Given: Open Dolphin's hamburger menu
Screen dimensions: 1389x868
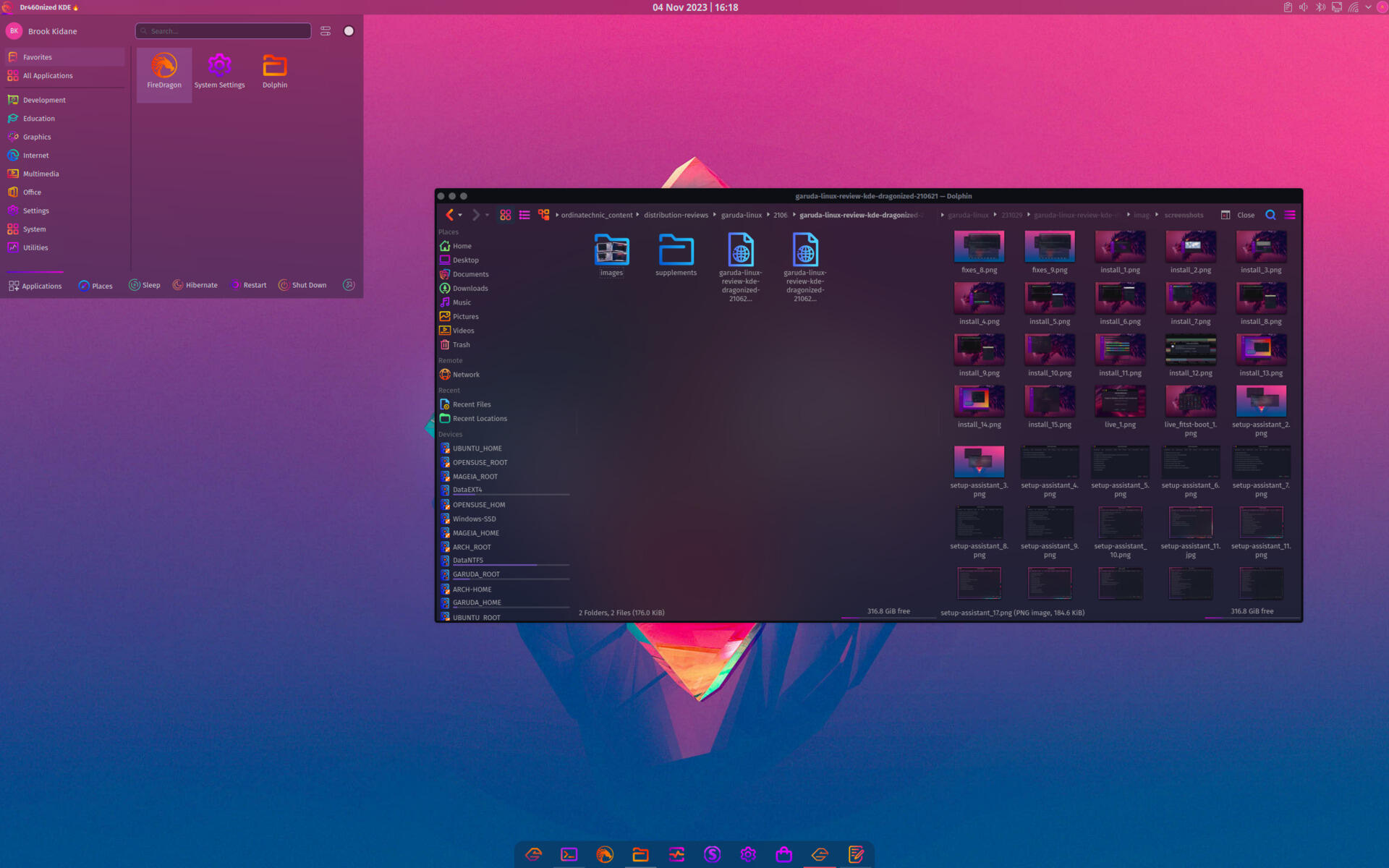Looking at the screenshot, I should point(1290,215).
